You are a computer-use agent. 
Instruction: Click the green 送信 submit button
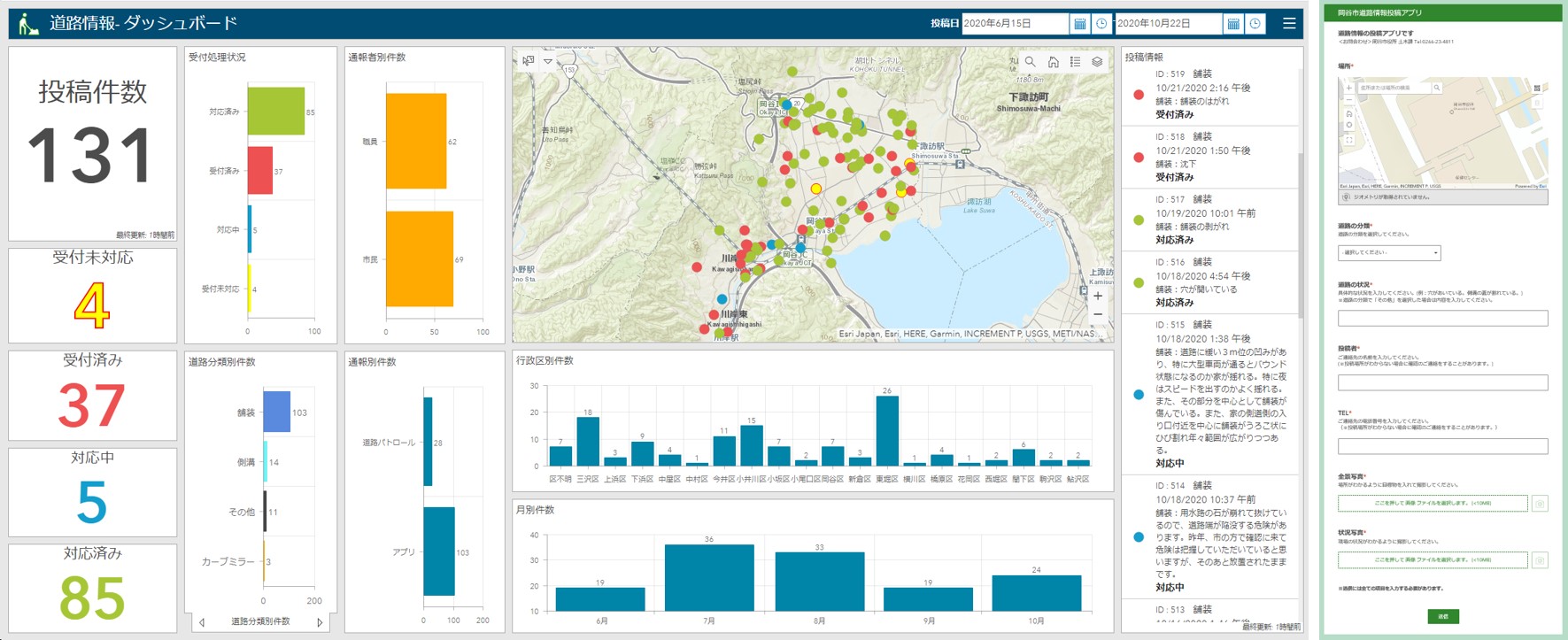click(1442, 616)
